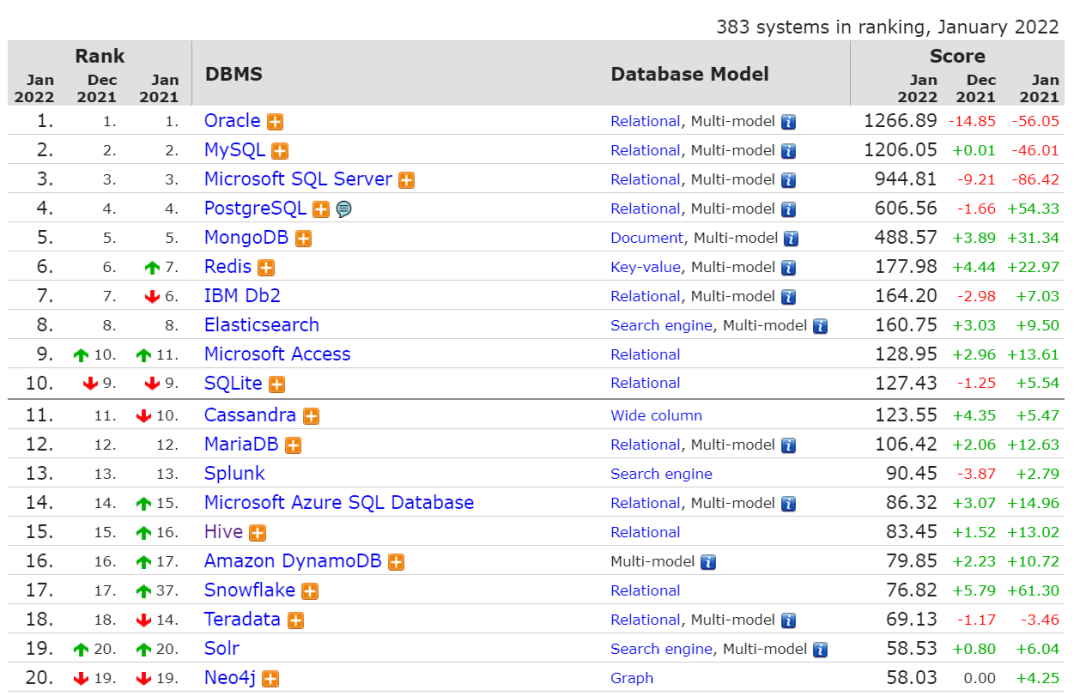Image resolution: width=1080 pixels, height=696 pixels.
Task: Click the orange plus icon next to Redis
Action: click(x=266, y=268)
